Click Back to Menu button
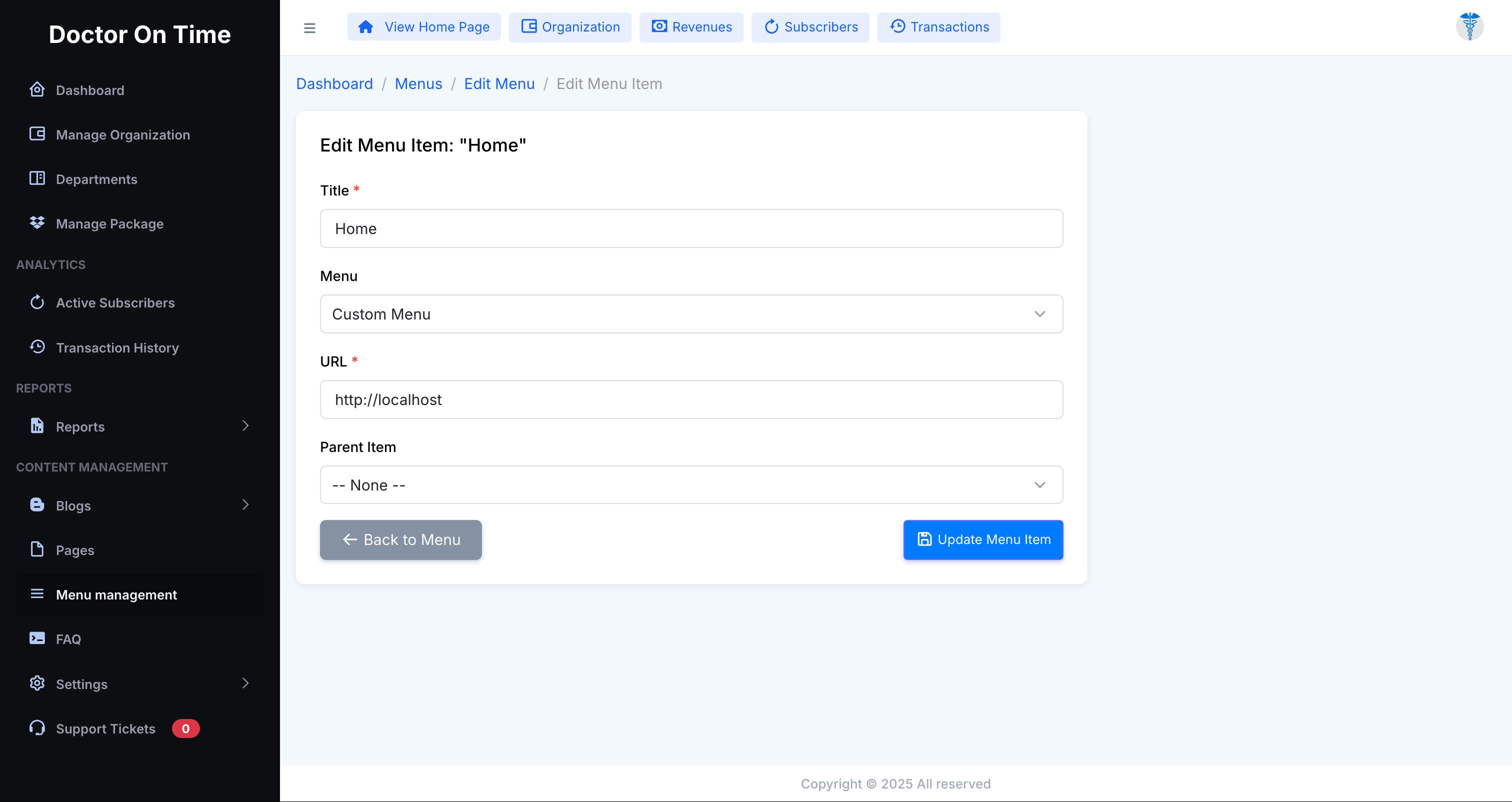The height and width of the screenshot is (802, 1512). point(401,539)
